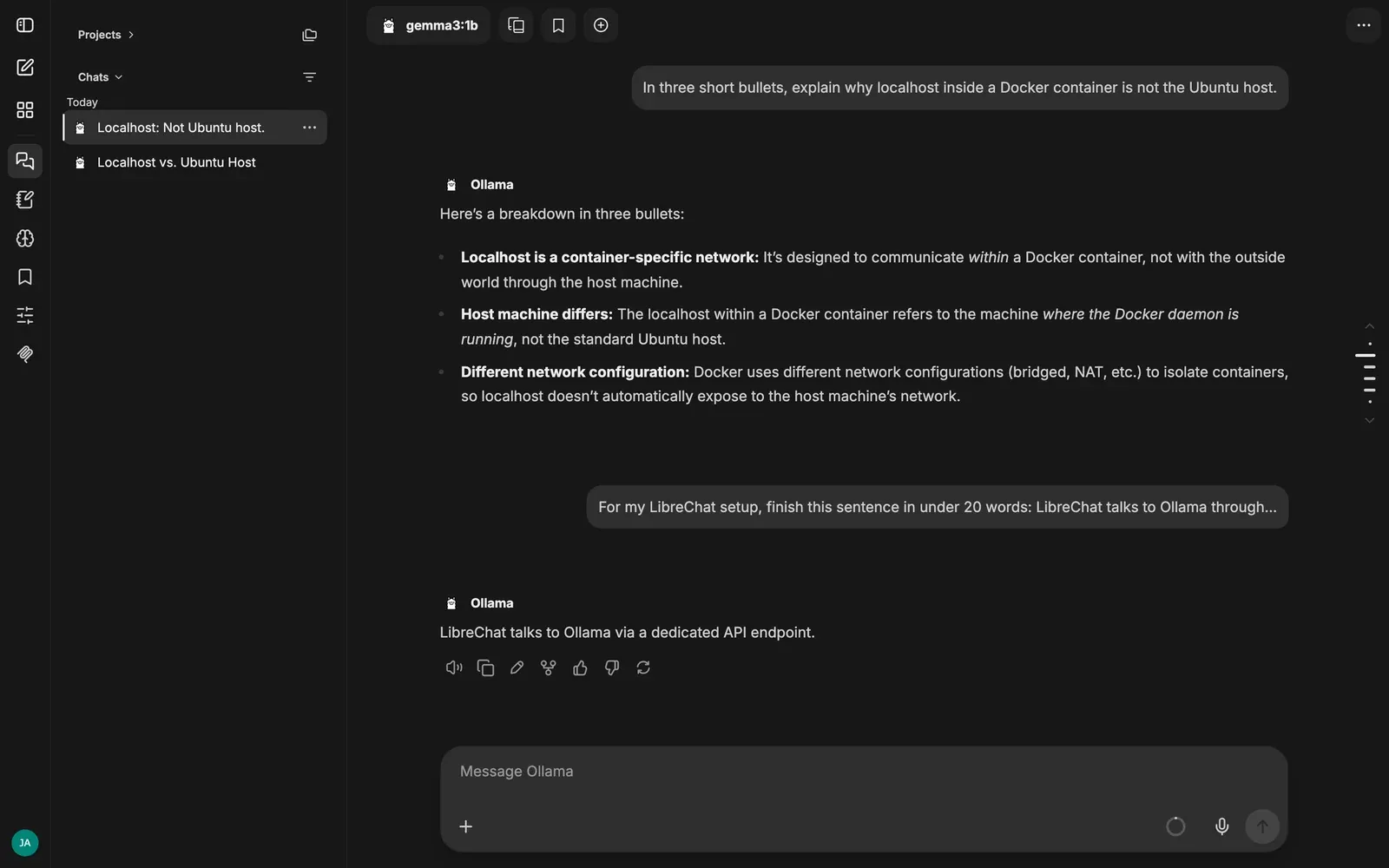
Task: Expand the Projects section
Action: point(106,35)
